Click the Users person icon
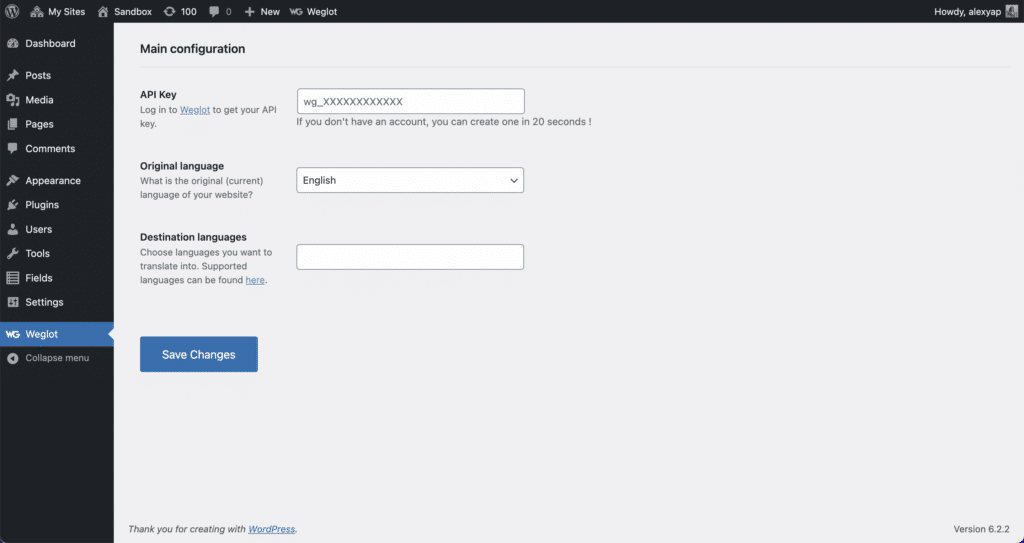This screenshot has height=543, width=1024. 12,229
